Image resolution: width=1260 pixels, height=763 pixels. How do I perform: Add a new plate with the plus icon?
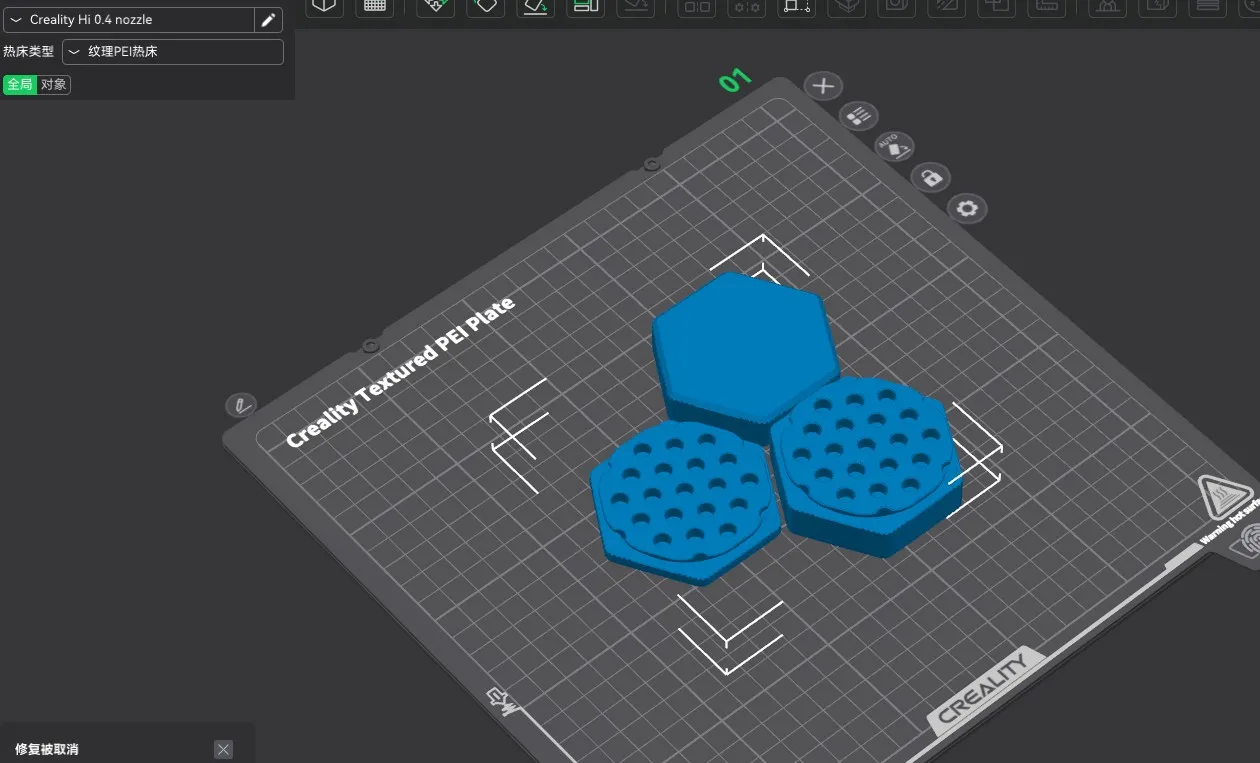point(823,86)
